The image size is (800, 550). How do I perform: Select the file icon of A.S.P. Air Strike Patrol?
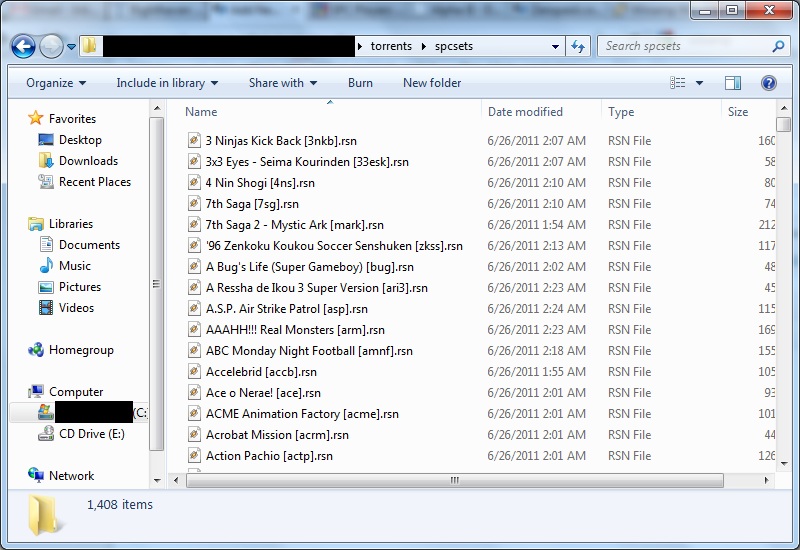click(x=194, y=309)
